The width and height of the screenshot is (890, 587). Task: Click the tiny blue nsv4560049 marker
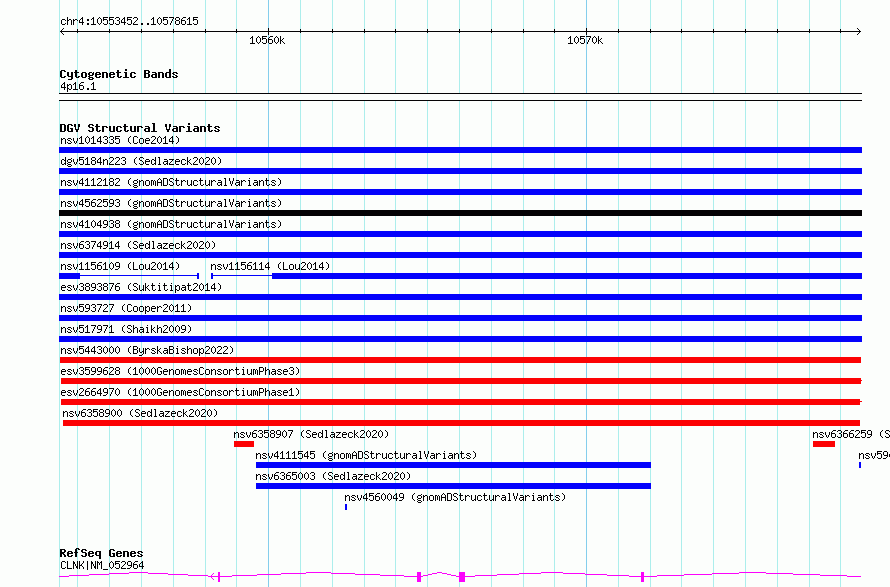(x=346, y=507)
